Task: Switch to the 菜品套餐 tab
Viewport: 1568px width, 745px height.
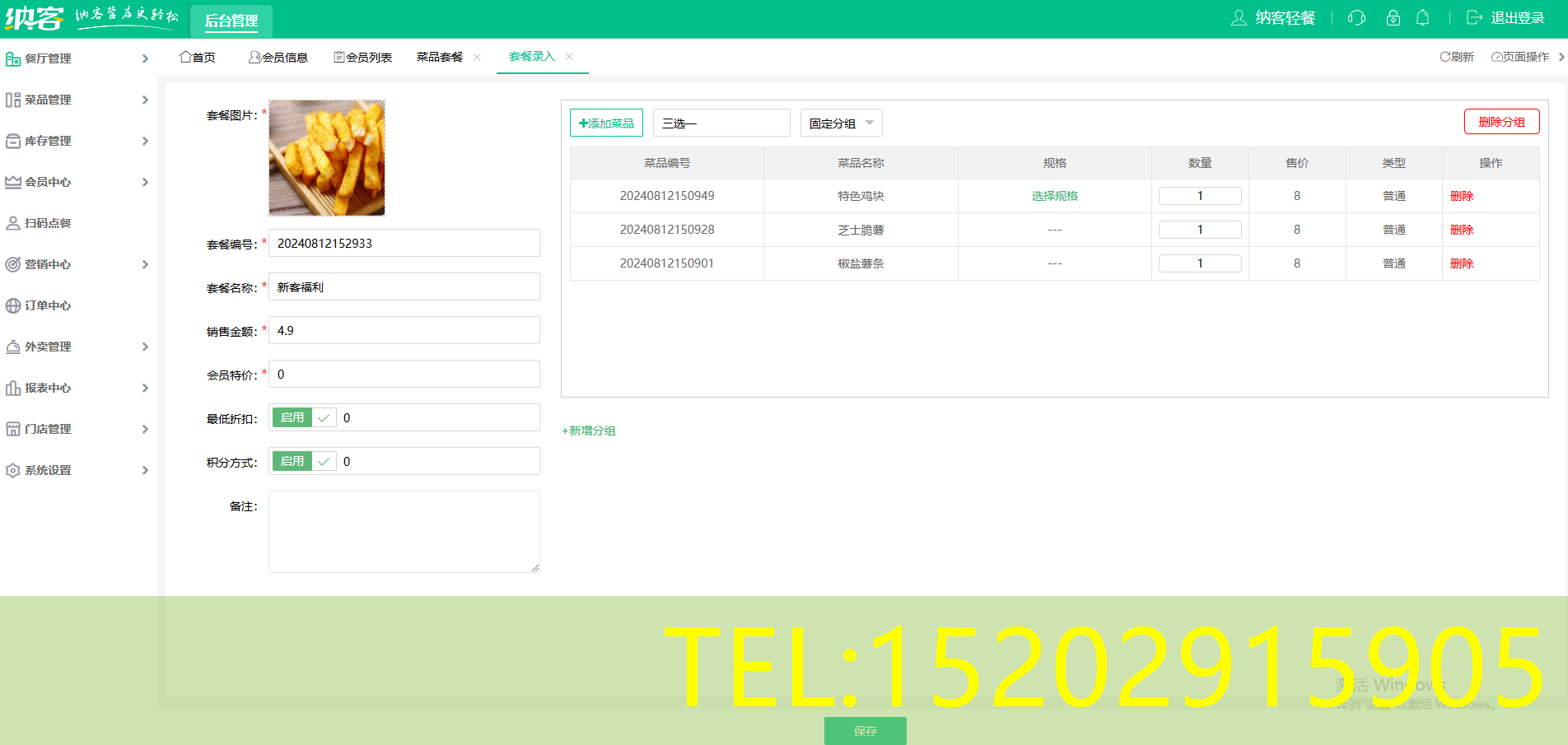Action: pyautogui.click(x=440, y=57)
